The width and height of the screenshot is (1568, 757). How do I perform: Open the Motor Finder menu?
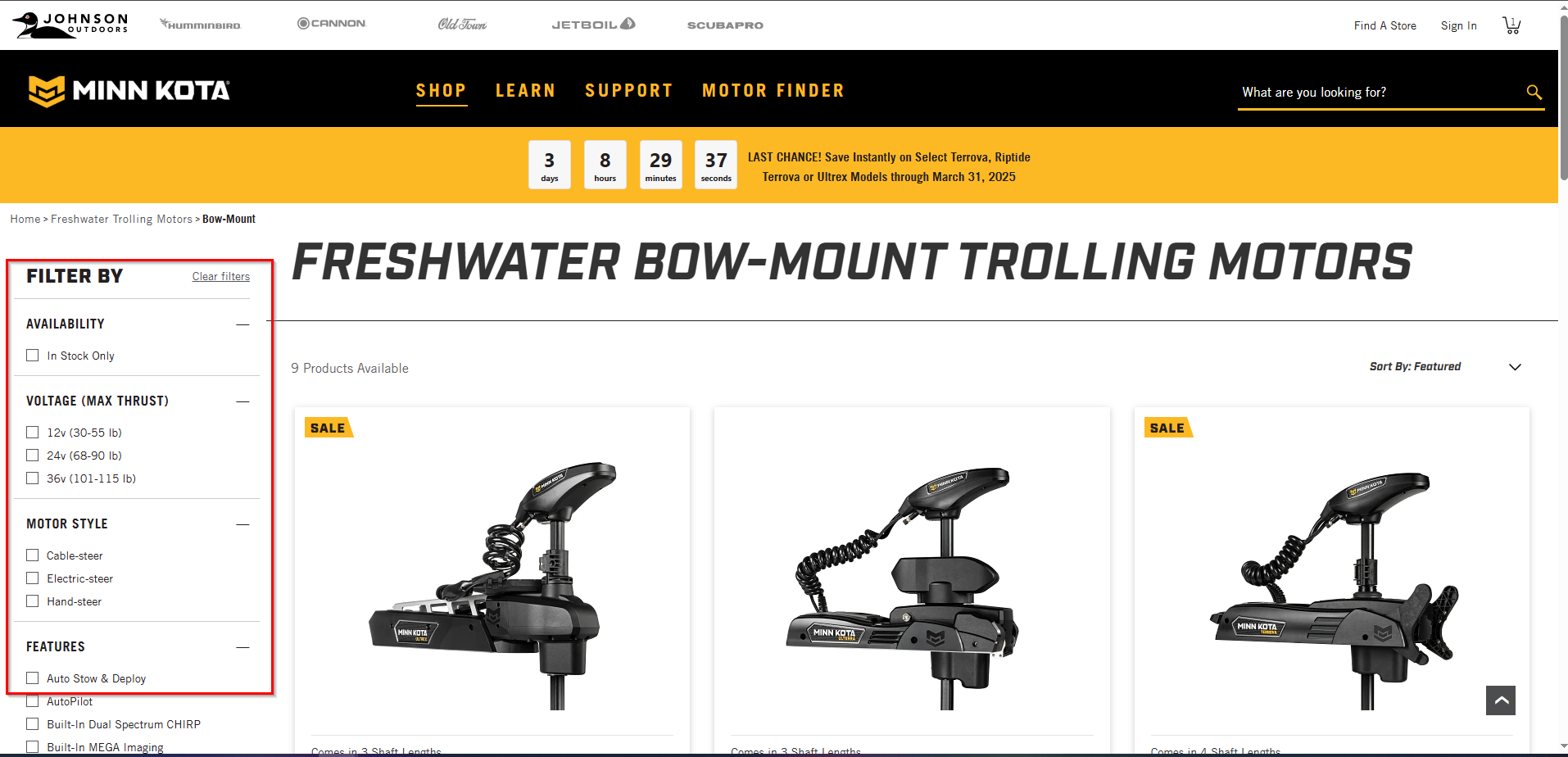click(773, 91)
